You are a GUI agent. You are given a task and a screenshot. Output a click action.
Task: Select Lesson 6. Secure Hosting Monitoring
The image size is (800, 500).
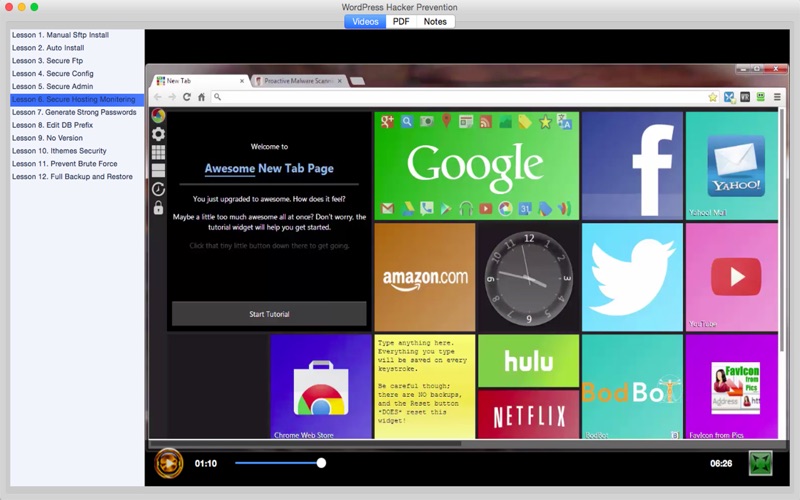tap(77, 99)
